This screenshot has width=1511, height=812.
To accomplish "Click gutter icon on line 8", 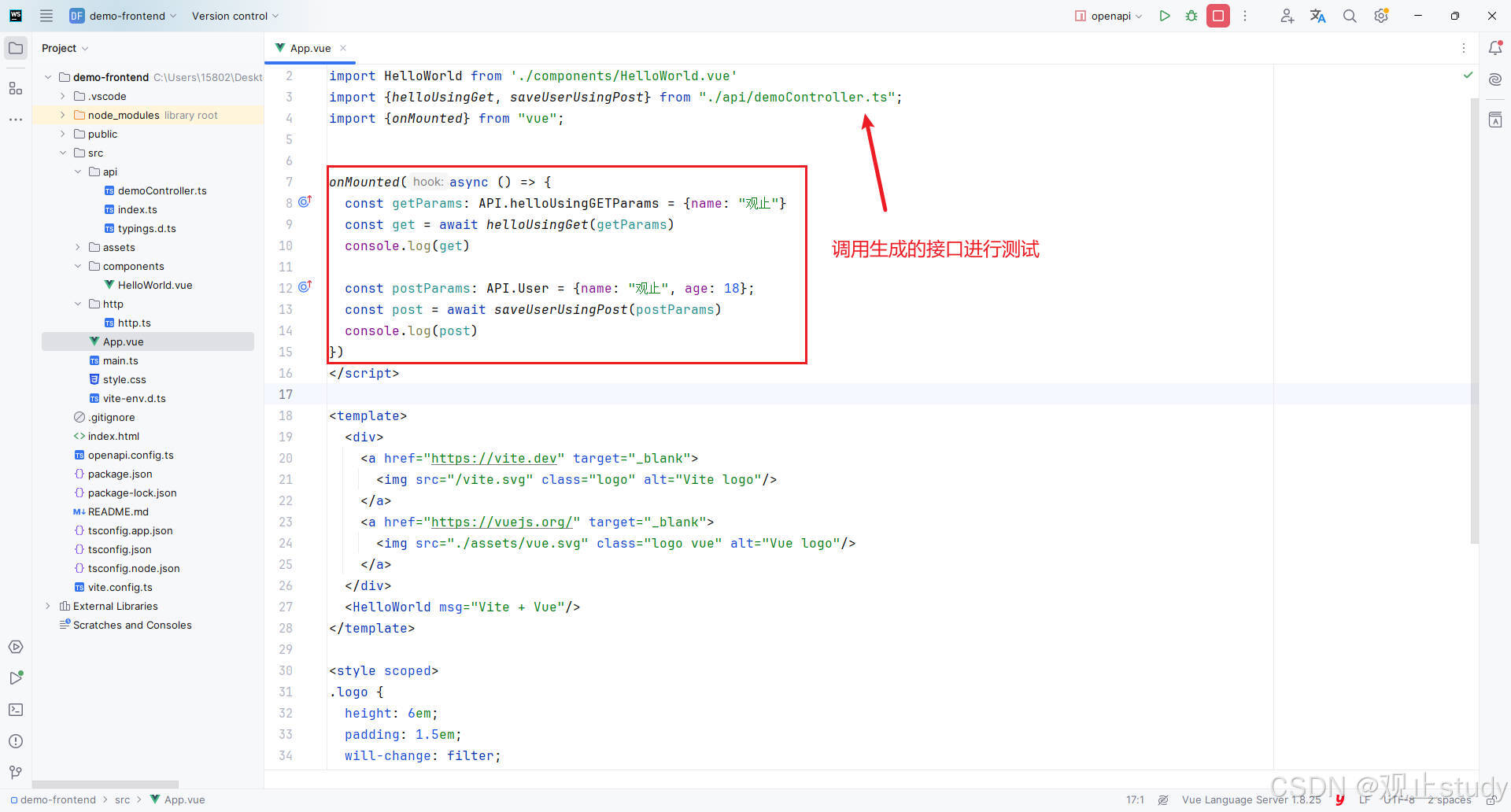I will point(305,202).
